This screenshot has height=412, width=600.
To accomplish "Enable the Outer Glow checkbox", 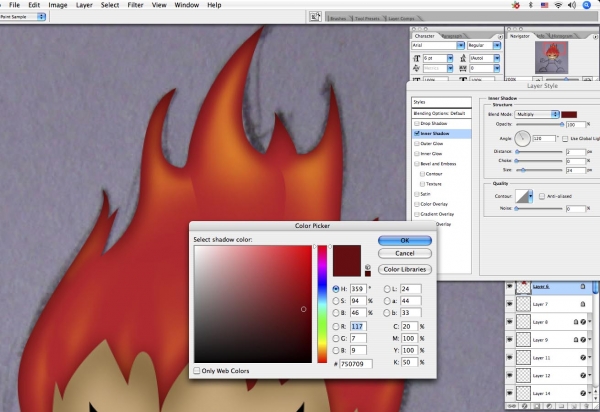I will [x=417, y=143].
